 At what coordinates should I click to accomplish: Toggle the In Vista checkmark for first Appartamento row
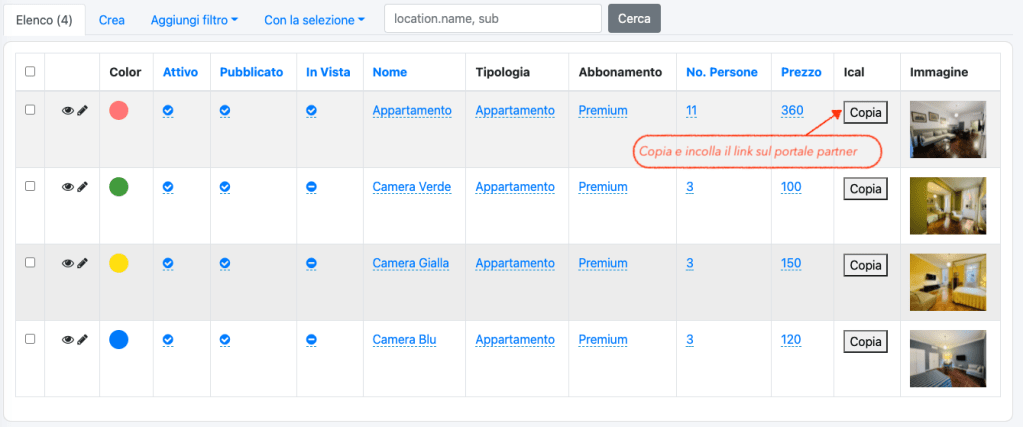click(311, 111)
